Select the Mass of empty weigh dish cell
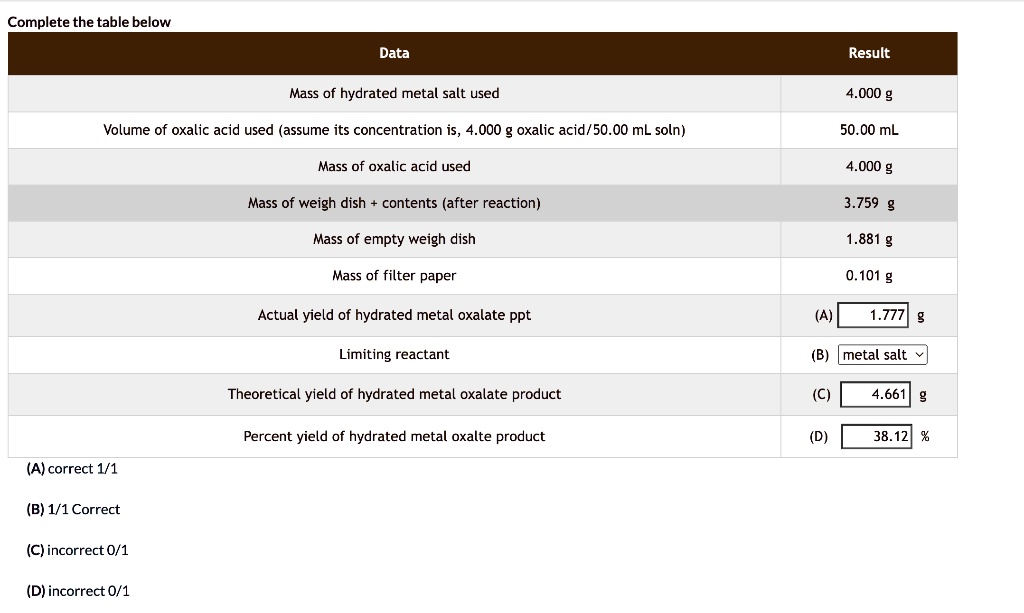This screenshot has height=613, width=1024. click(x=394, y=239)
